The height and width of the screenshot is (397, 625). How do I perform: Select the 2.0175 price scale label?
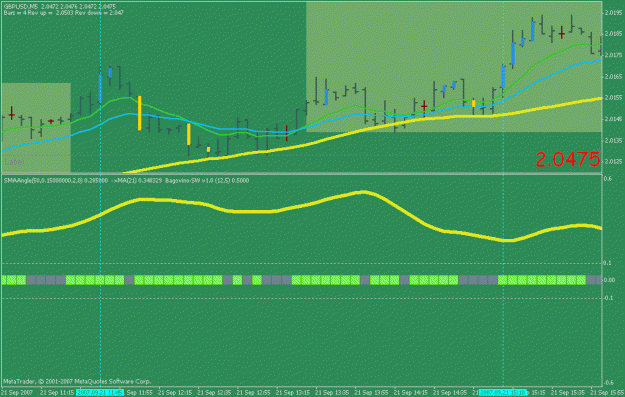click(613, 55)
